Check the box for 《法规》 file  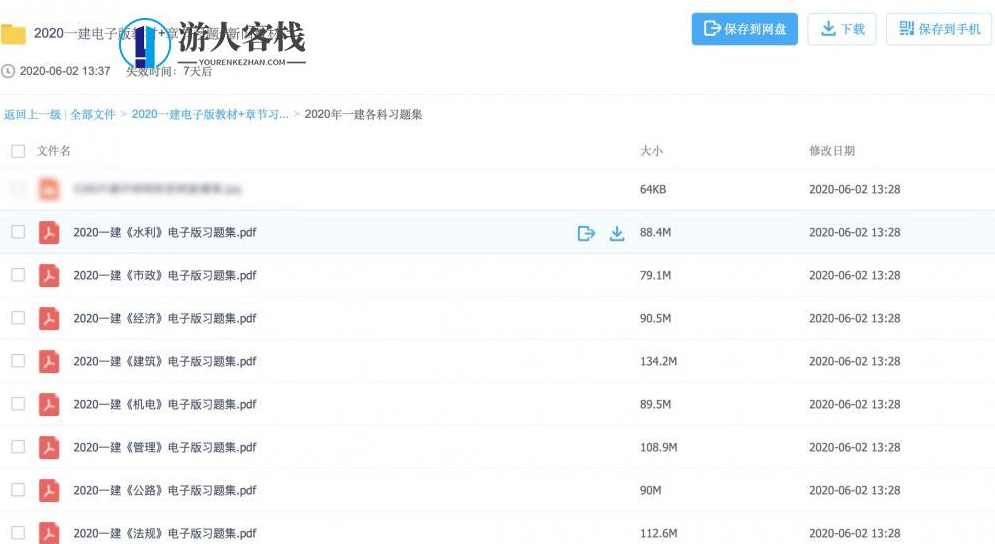[x=18, y=533]
